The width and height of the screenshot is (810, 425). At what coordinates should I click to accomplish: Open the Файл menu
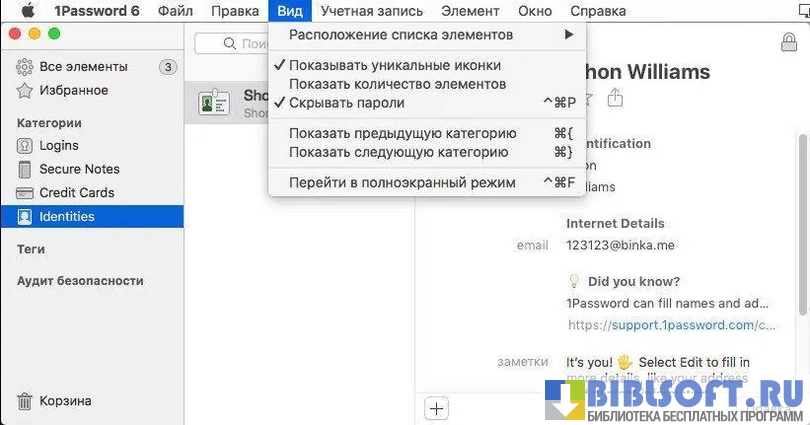point(176,11)
